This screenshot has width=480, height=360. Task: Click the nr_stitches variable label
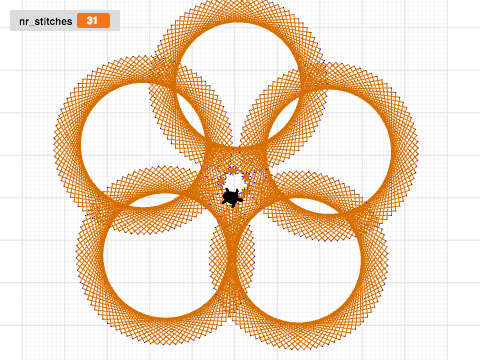46,21
